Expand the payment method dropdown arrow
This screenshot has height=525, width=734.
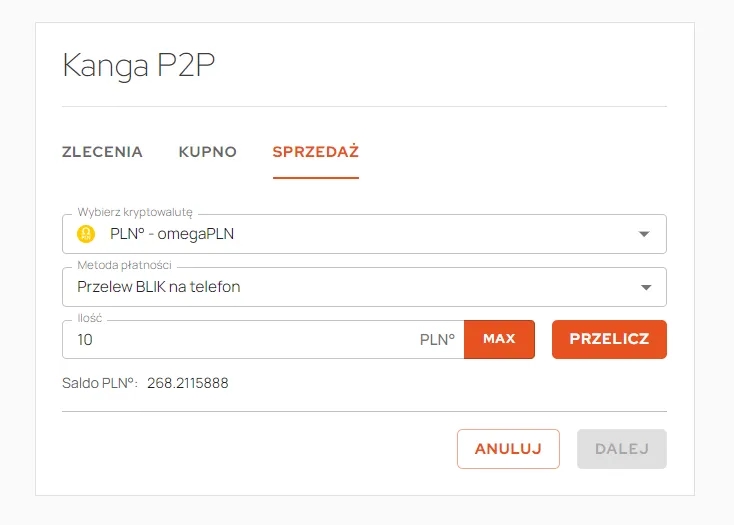coord(646,287)
